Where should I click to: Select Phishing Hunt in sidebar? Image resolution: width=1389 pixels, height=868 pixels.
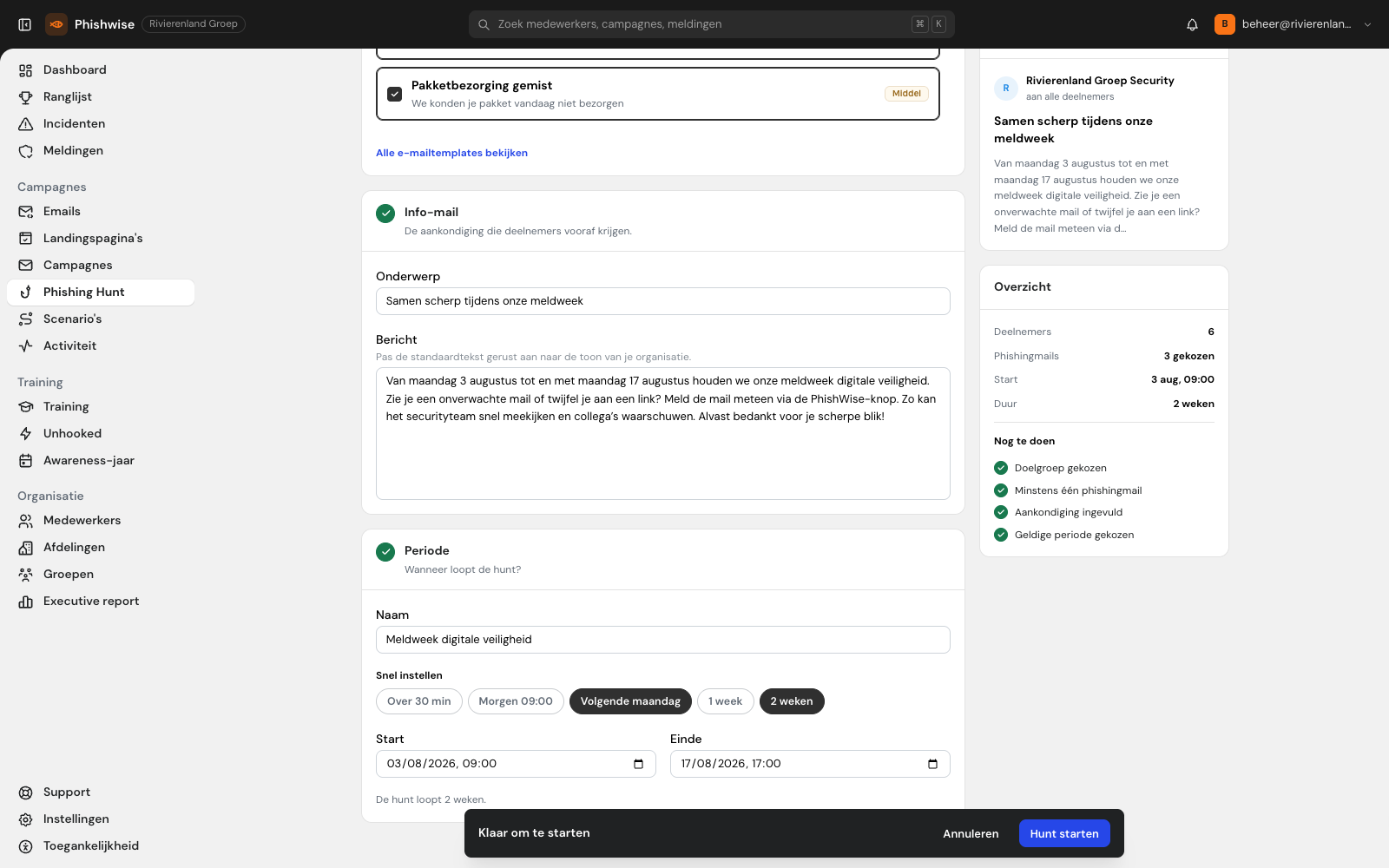101,293
